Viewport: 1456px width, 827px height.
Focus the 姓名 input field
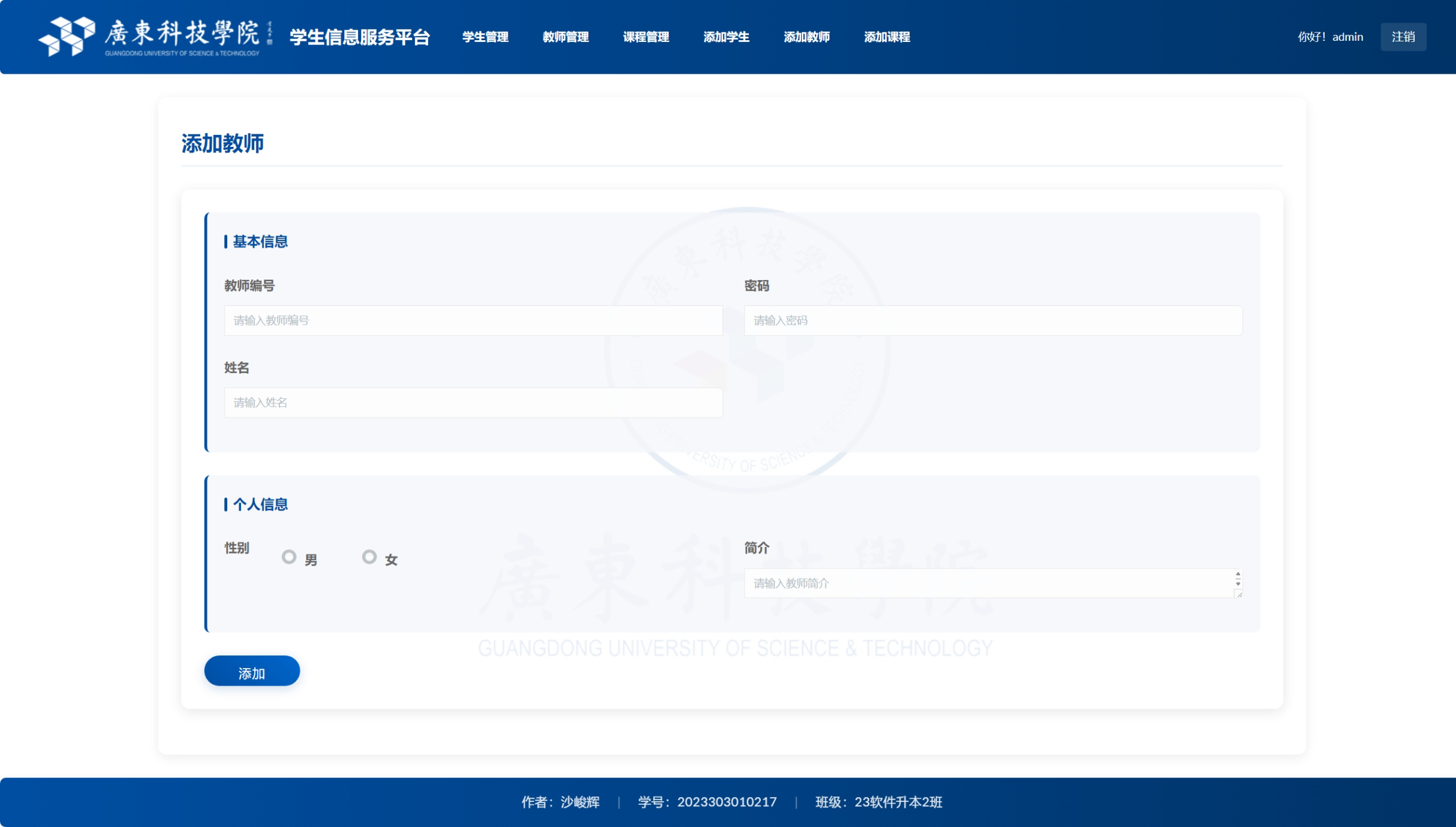point(473,402)
